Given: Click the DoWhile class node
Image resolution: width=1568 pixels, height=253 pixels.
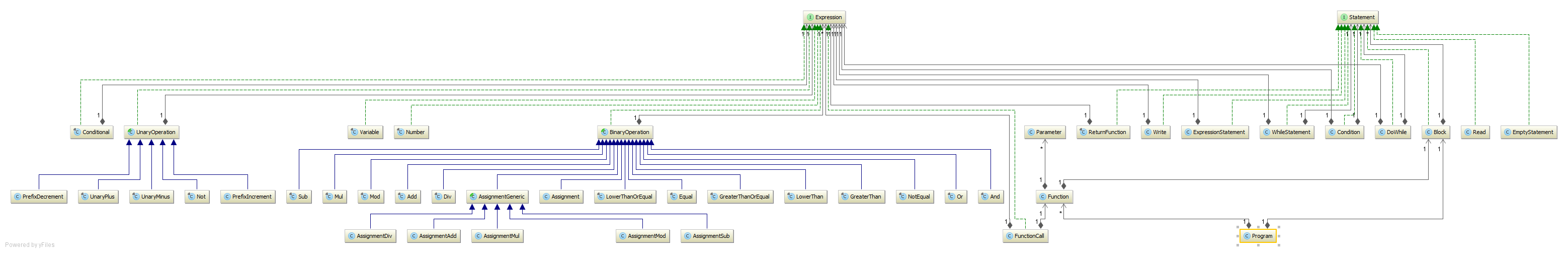Looking at the screenshot, I should tap(1393, 132).
